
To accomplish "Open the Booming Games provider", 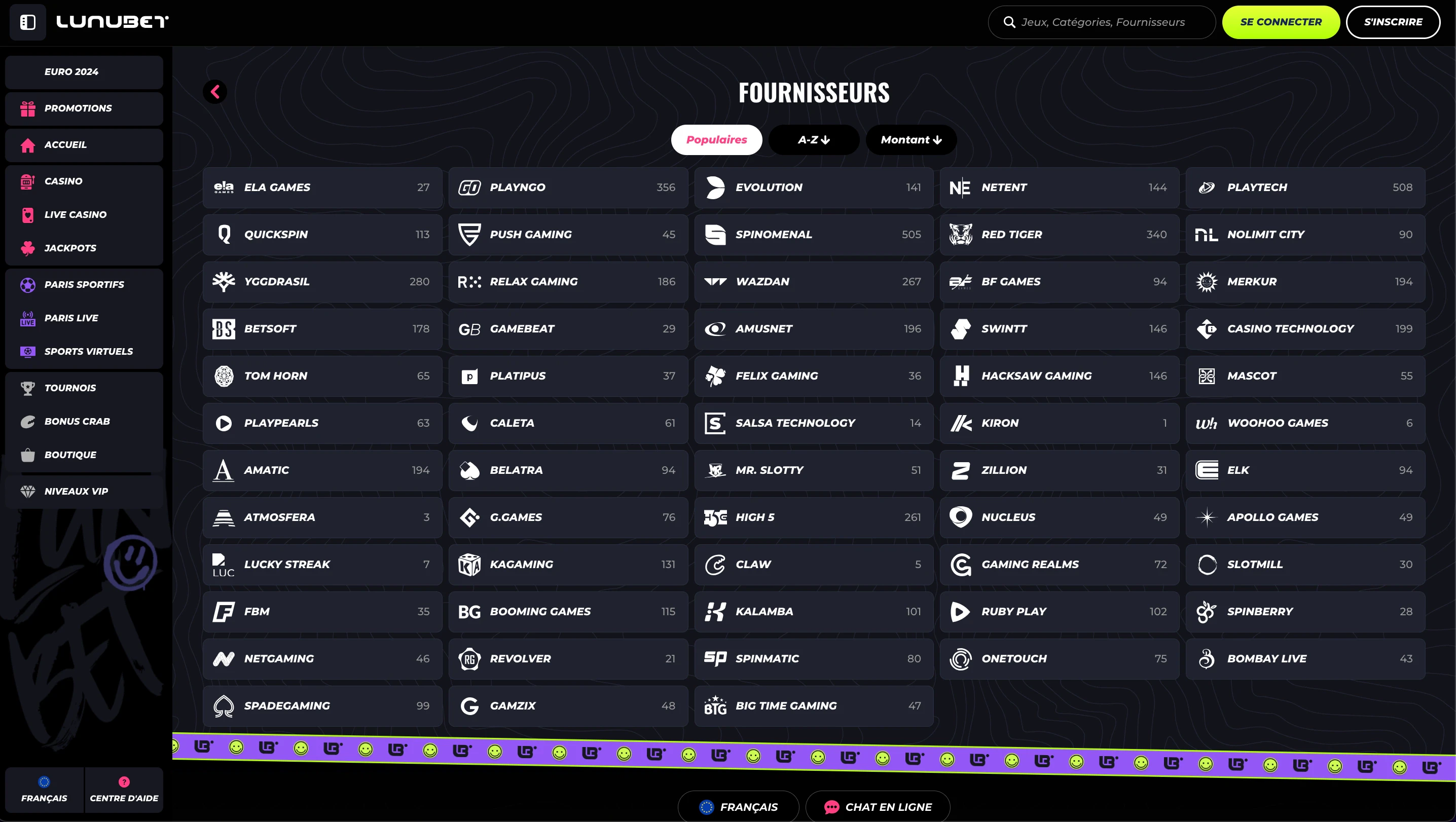I will (x=568, y=611).
